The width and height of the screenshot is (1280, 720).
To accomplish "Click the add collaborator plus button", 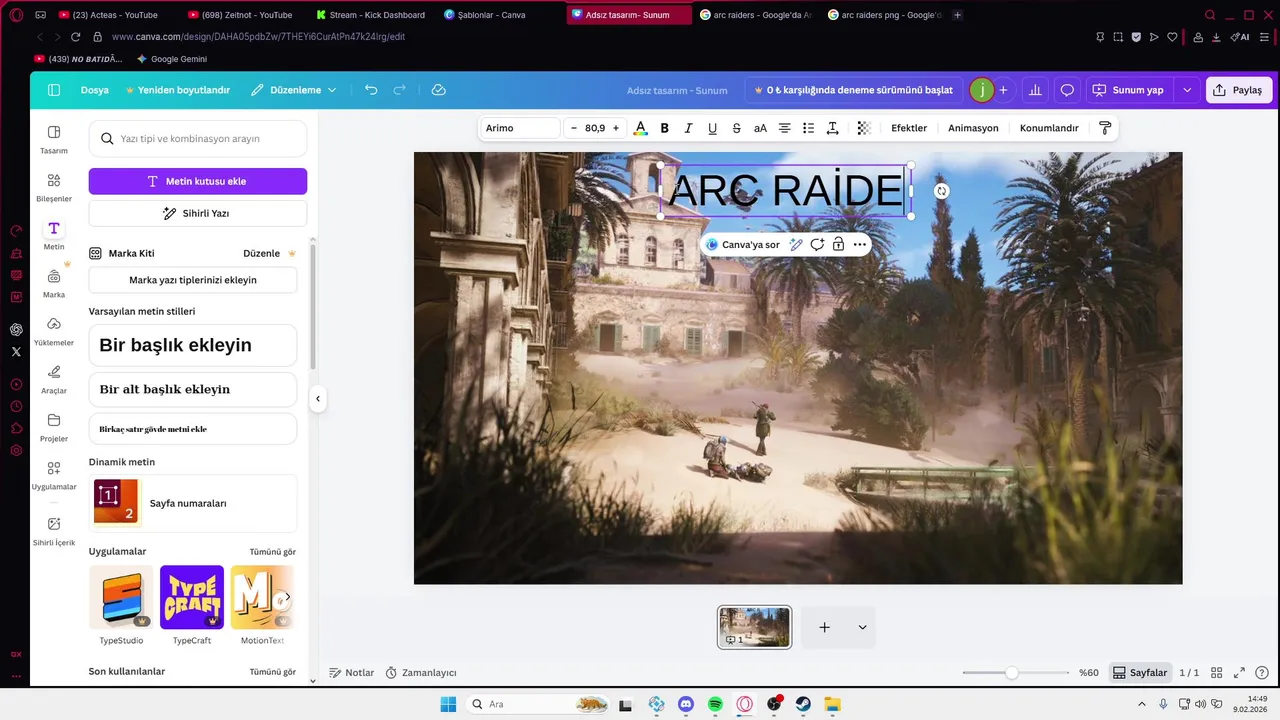I will click(1003, 90).
